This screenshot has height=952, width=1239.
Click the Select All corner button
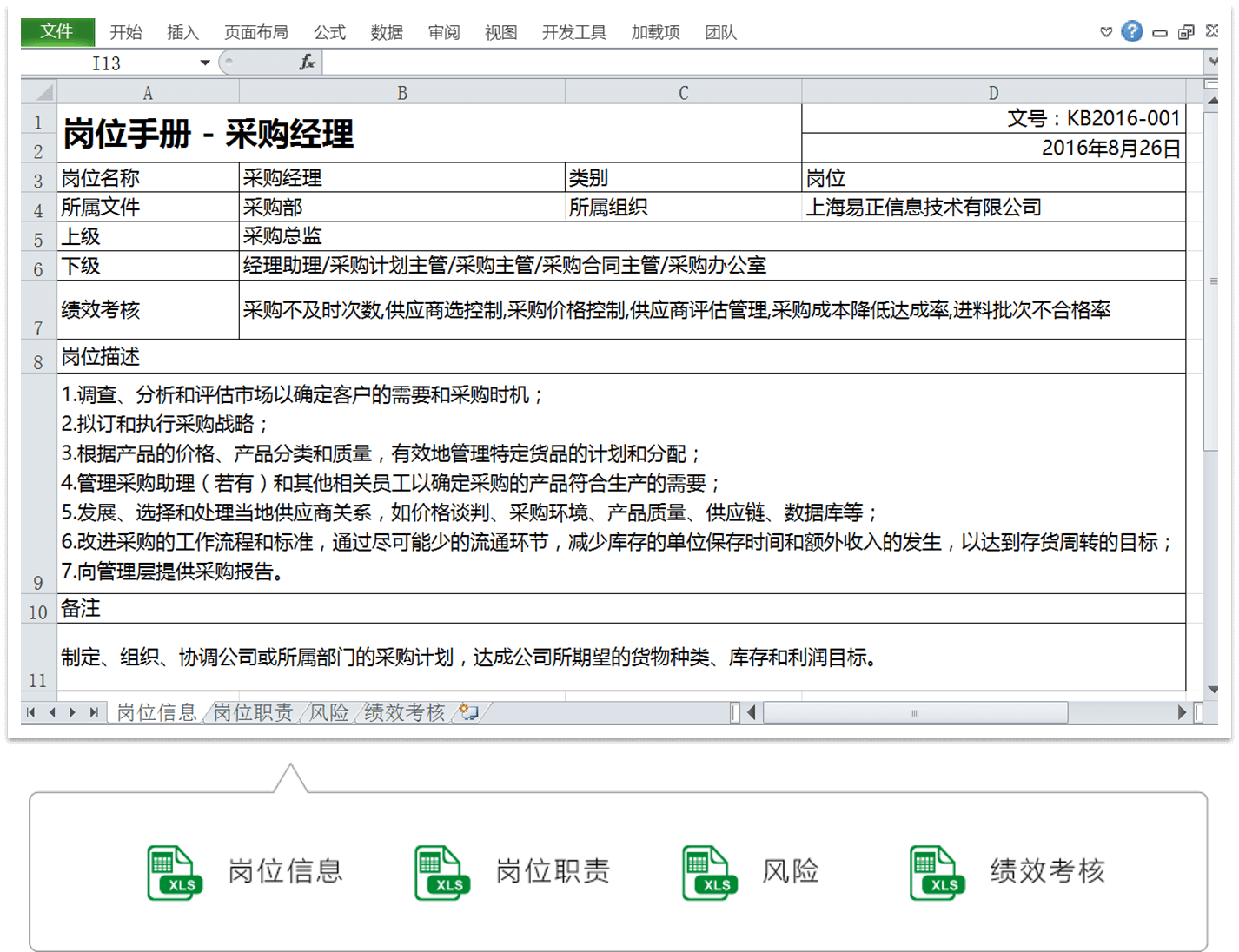pyautogui.click(x=40, y=92)
